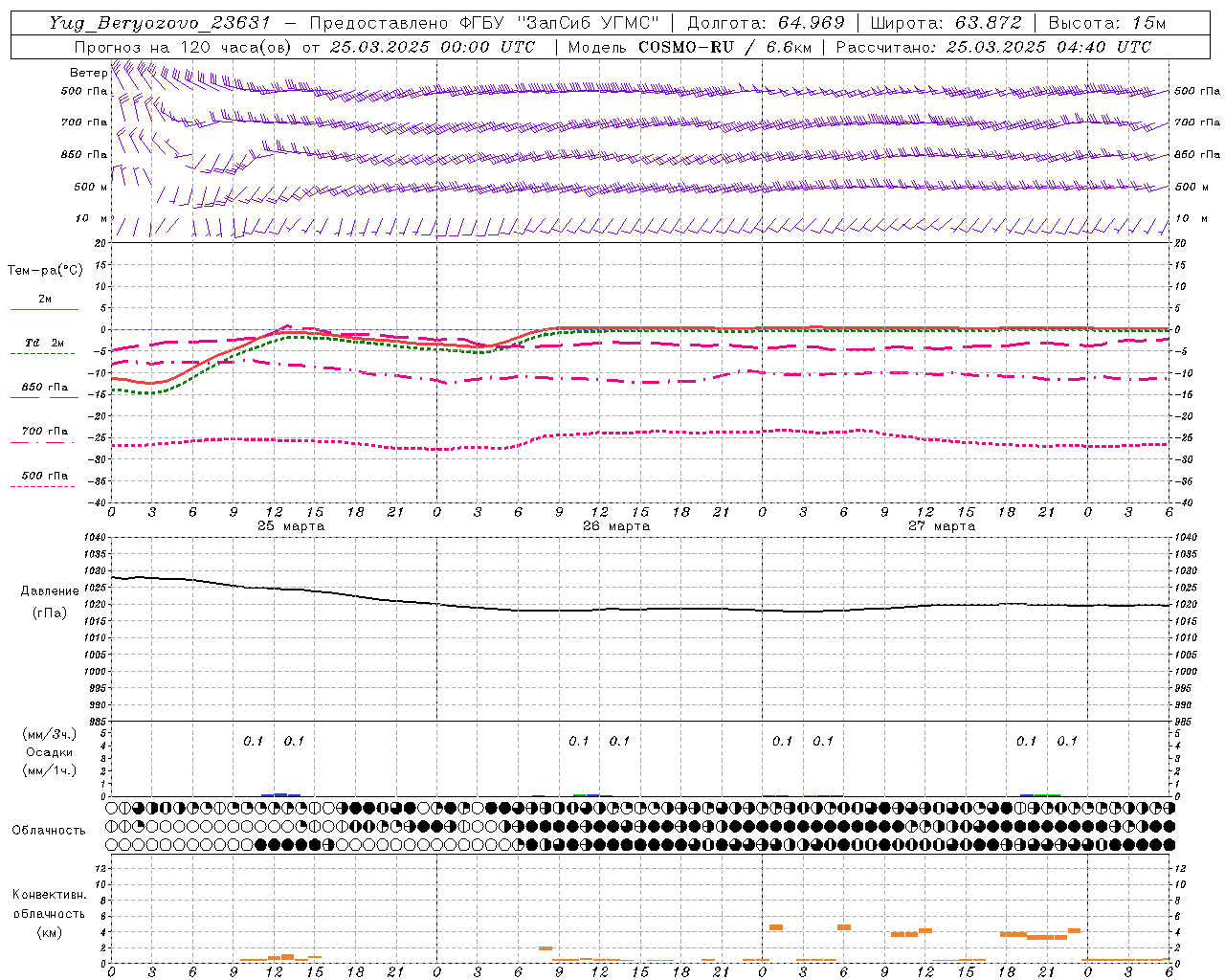Viewport: 1225px width, 980px height.
Task: Click the 27 марта date label
Action: (942, 526)
